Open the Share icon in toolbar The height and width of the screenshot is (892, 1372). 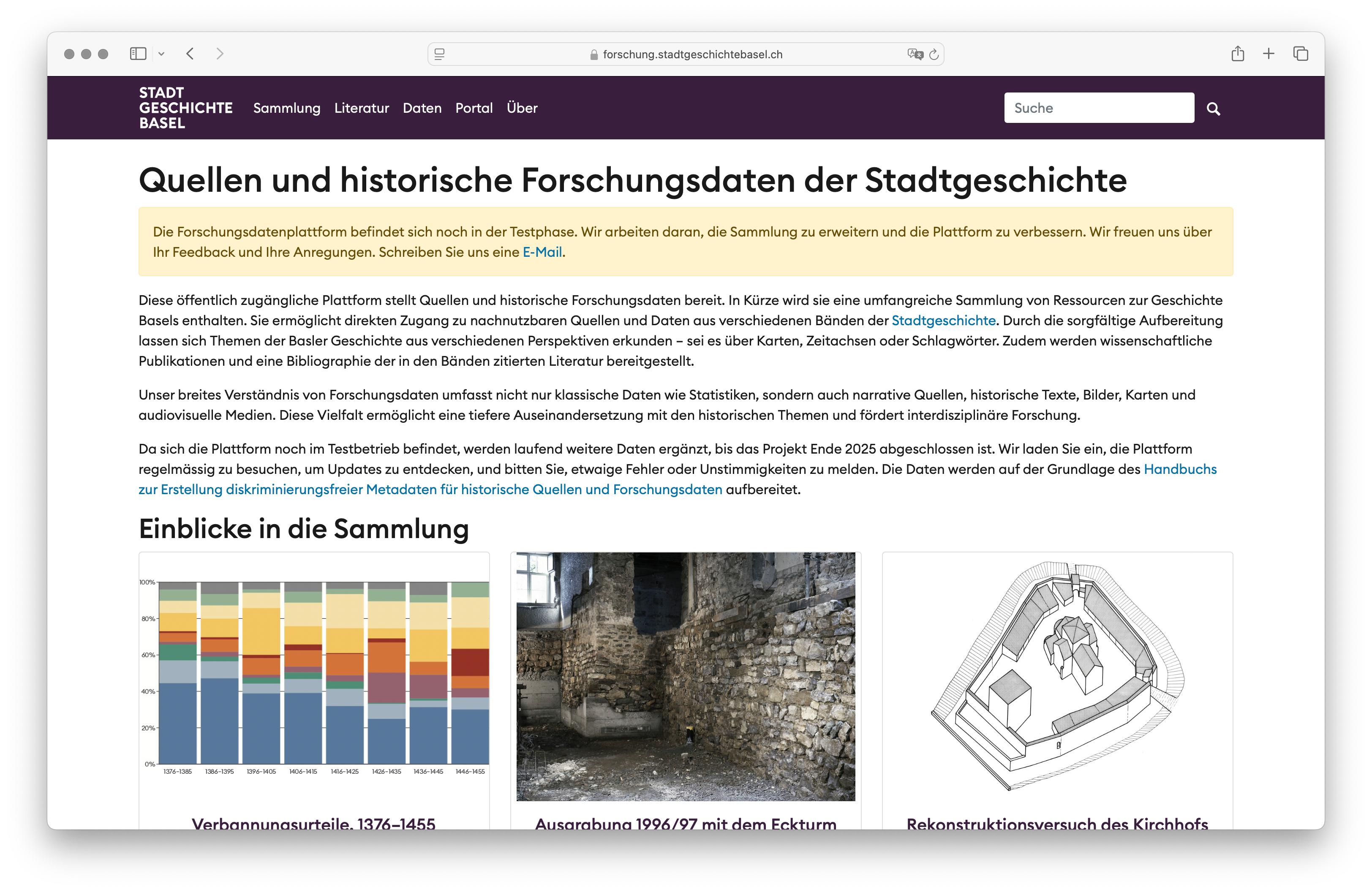[x=1237, y=54]
